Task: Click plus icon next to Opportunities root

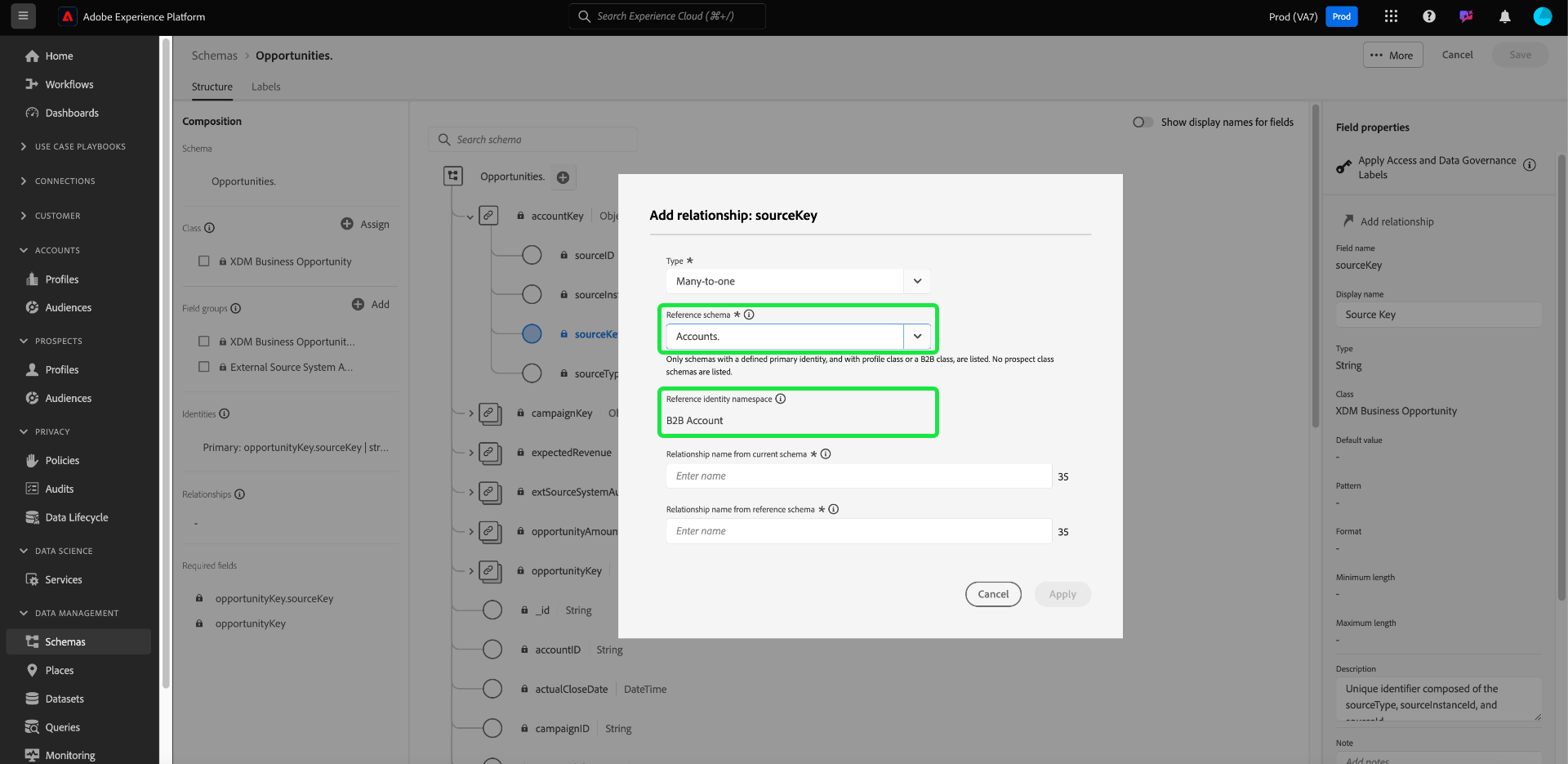Action: pyautogui.click(x=563, y=177)
